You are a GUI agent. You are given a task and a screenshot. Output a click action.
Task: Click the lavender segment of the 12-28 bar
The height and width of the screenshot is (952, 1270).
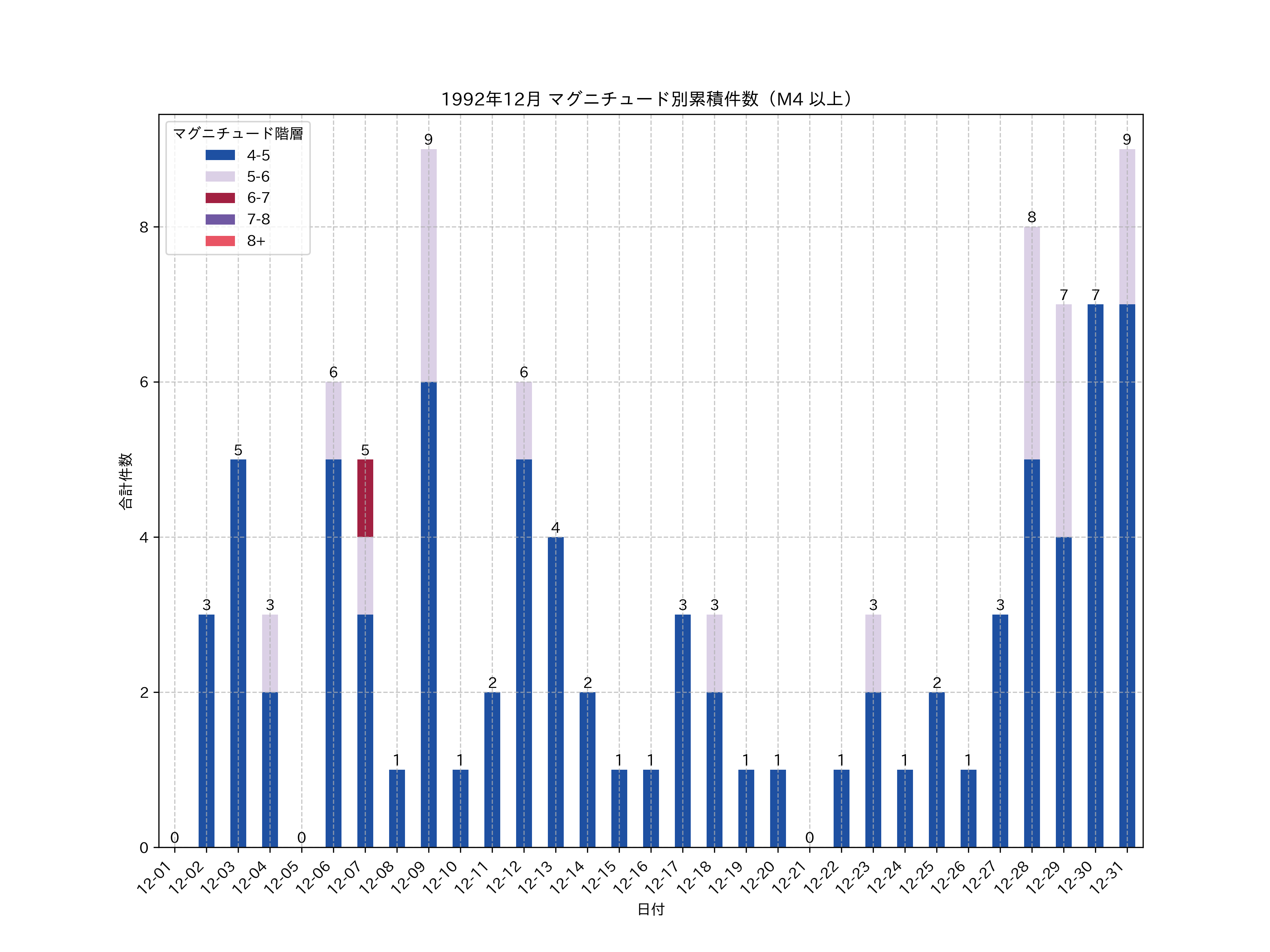coord(1032,343)
